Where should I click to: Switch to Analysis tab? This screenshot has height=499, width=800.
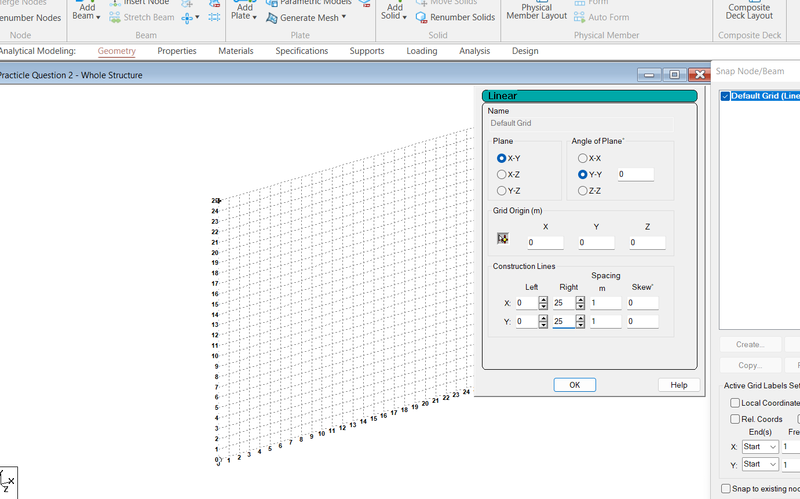[x=474, y=51]
